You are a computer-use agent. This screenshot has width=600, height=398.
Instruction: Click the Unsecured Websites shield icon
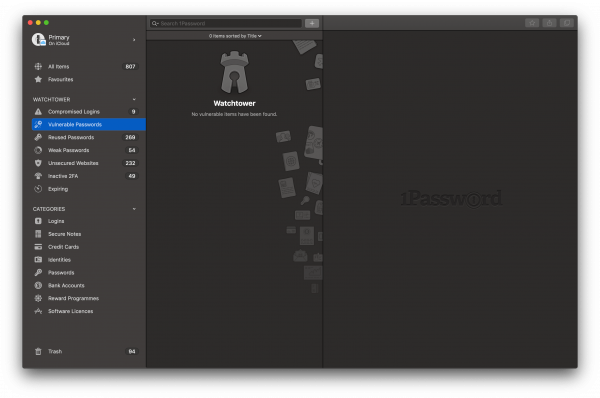38,163
